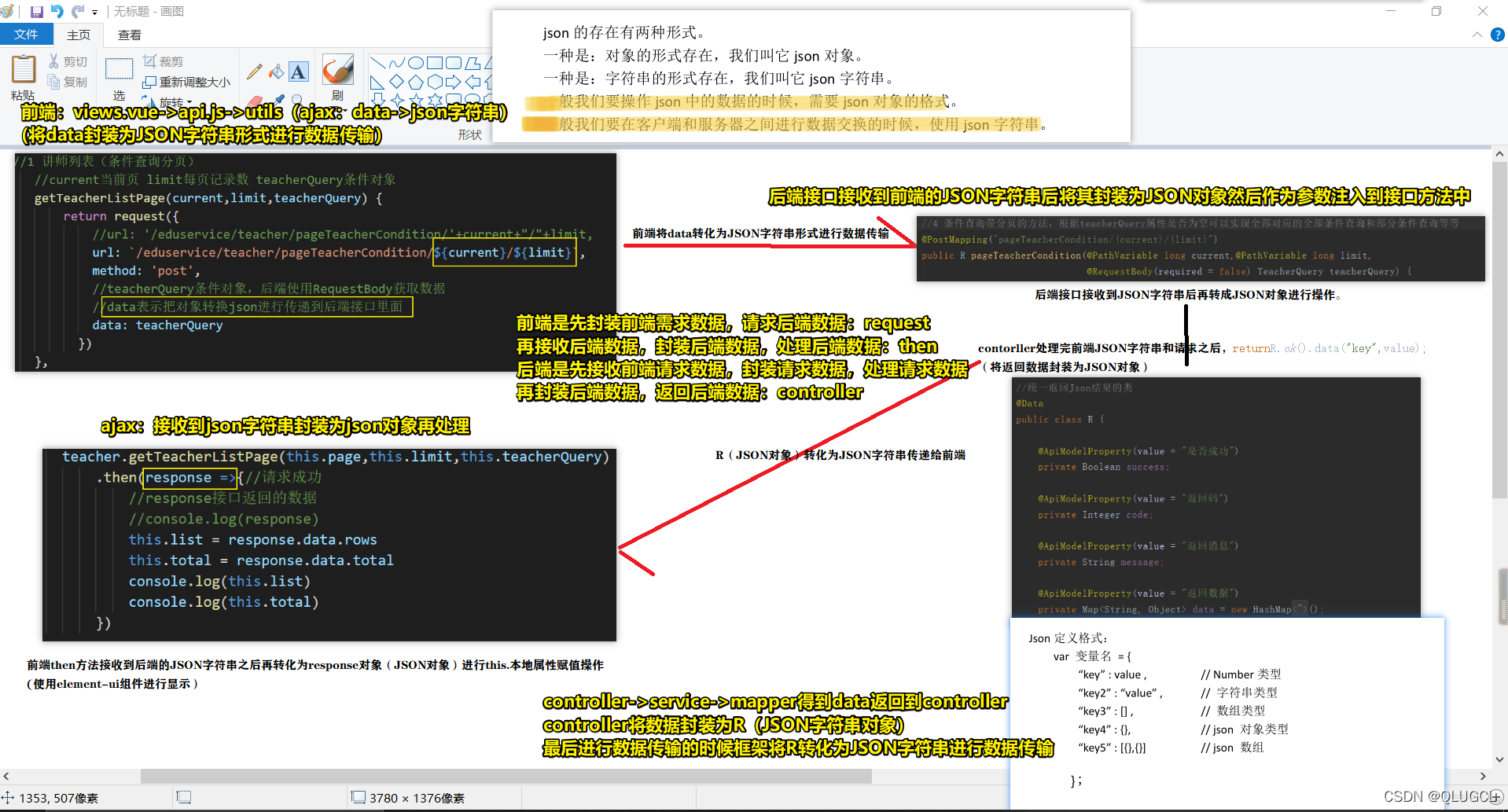Select the Eraser tool
This screenshot has height=812, width=1508.
[255, 101]
